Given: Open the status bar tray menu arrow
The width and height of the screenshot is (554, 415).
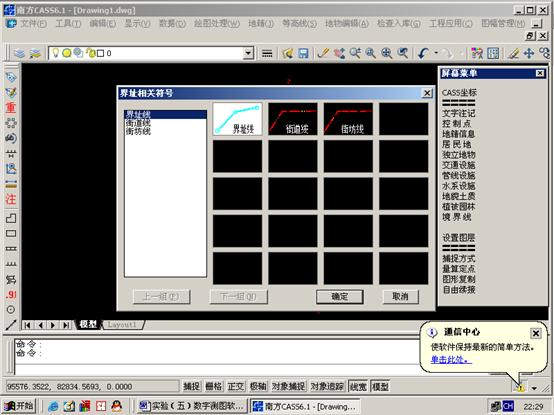Looking at the screenshot, I should (x=534, y=388).
